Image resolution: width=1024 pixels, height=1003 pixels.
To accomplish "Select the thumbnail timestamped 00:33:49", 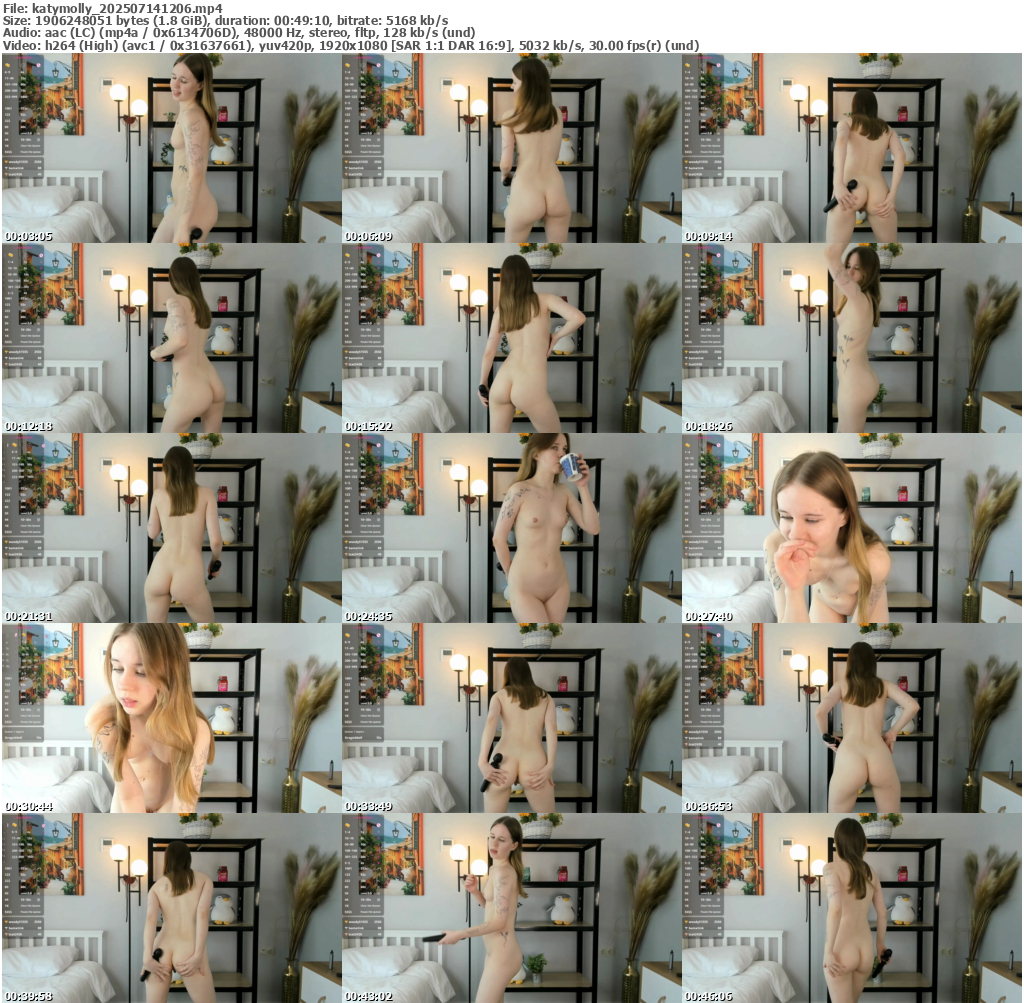I will point(511,718).
